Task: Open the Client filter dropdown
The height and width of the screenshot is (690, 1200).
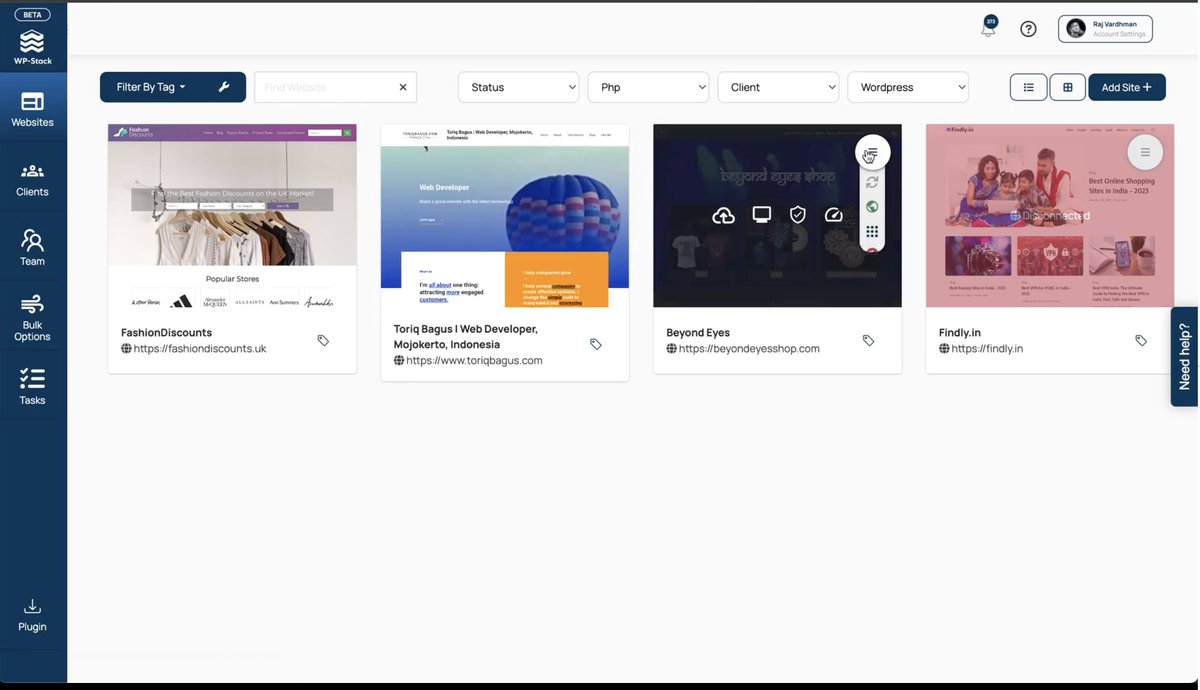Action: (x=778, y=87)
